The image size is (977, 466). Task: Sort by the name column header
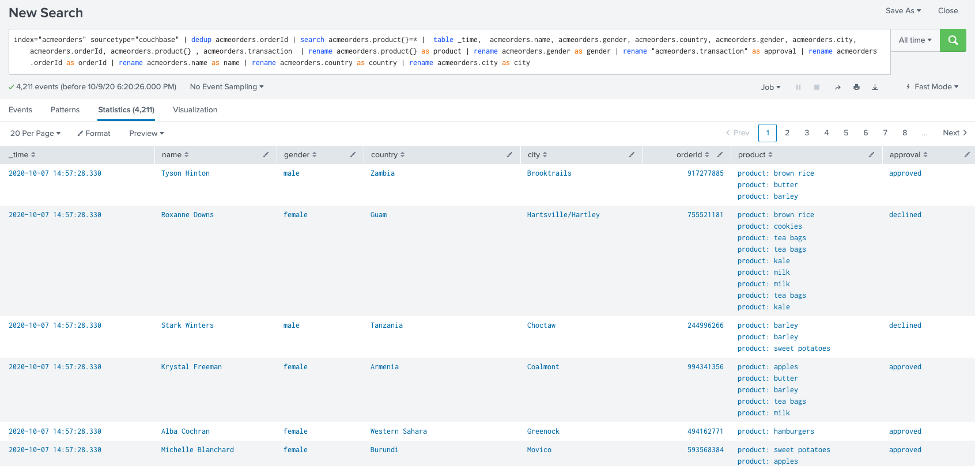(x=175, y=155)
